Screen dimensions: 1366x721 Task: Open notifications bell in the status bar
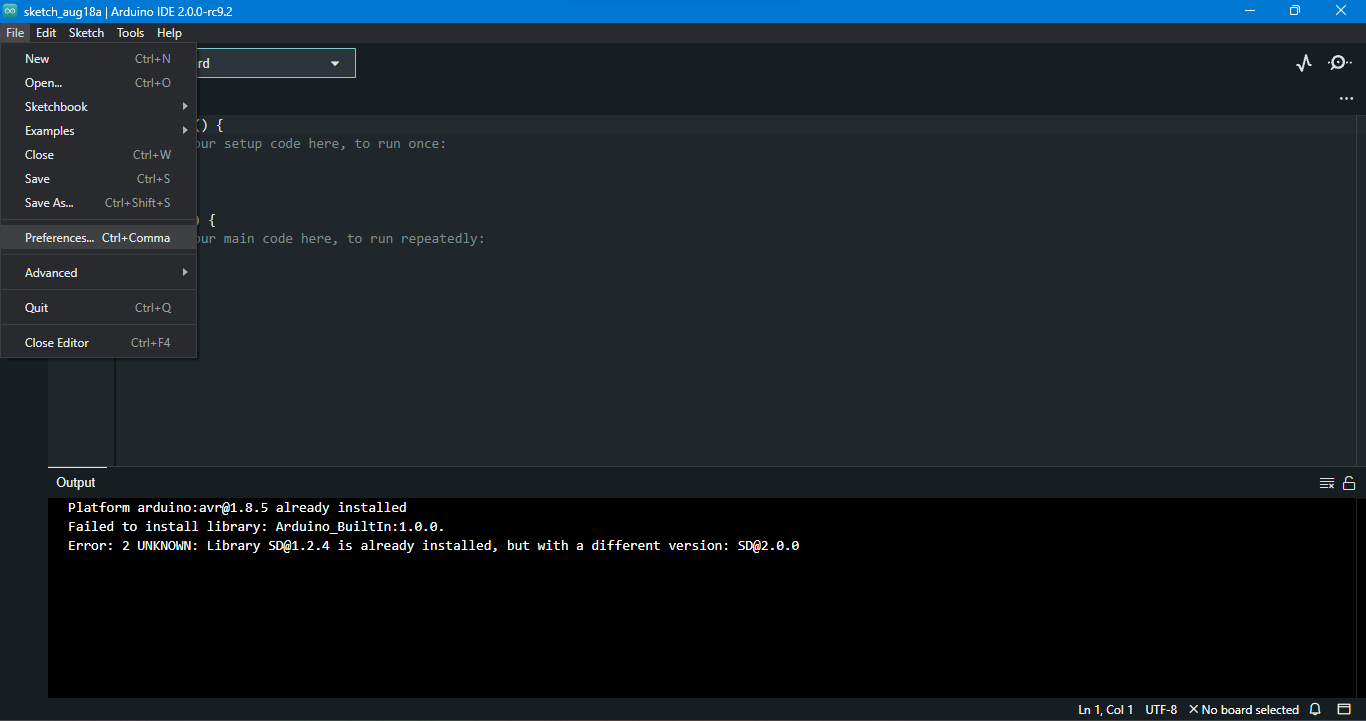point(1316,710)
